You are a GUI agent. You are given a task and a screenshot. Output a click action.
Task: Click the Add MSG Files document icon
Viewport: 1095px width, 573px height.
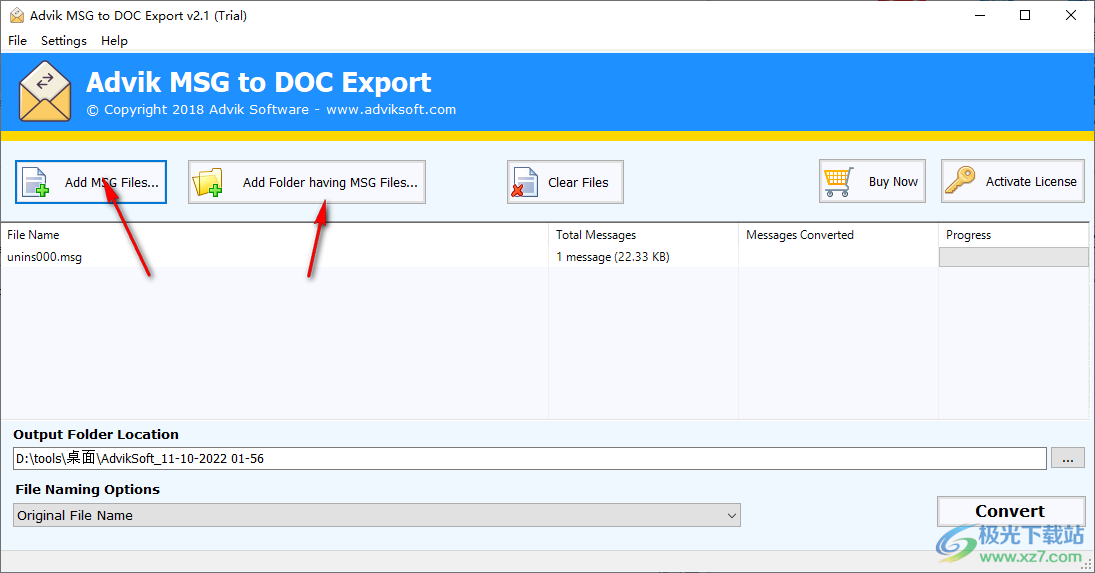[x=36, y=182]
